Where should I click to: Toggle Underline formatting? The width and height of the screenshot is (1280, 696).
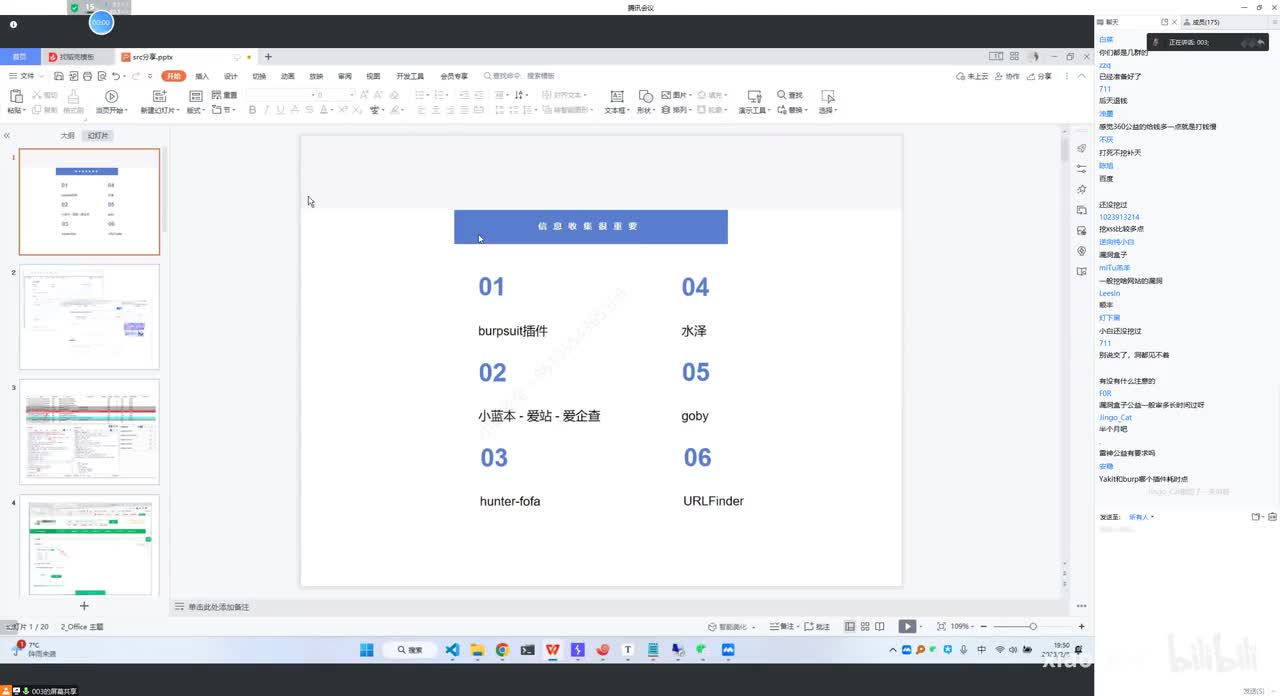tap(280, 110)
